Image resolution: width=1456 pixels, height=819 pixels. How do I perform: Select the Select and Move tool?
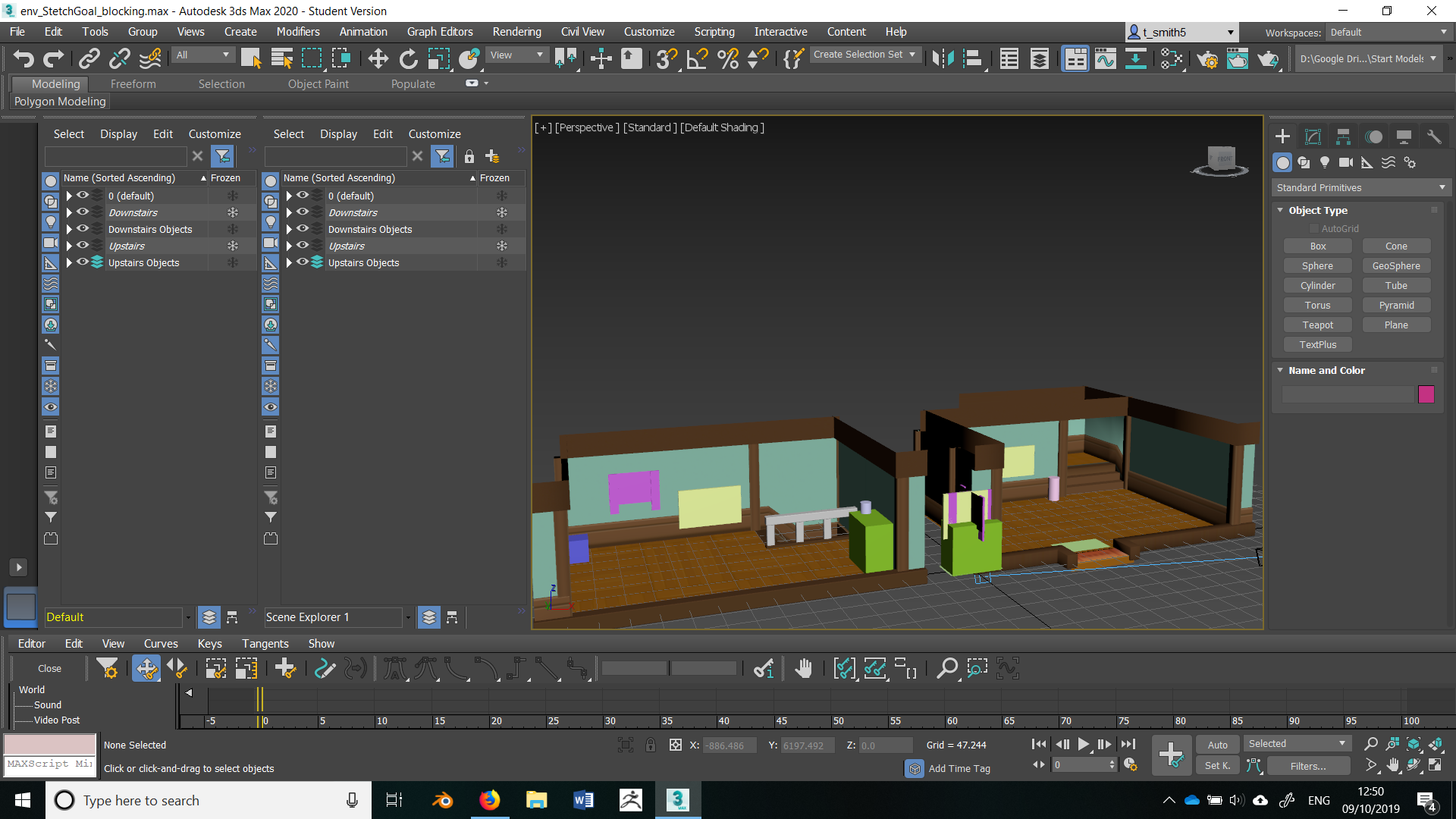click(x=378, y=58)
